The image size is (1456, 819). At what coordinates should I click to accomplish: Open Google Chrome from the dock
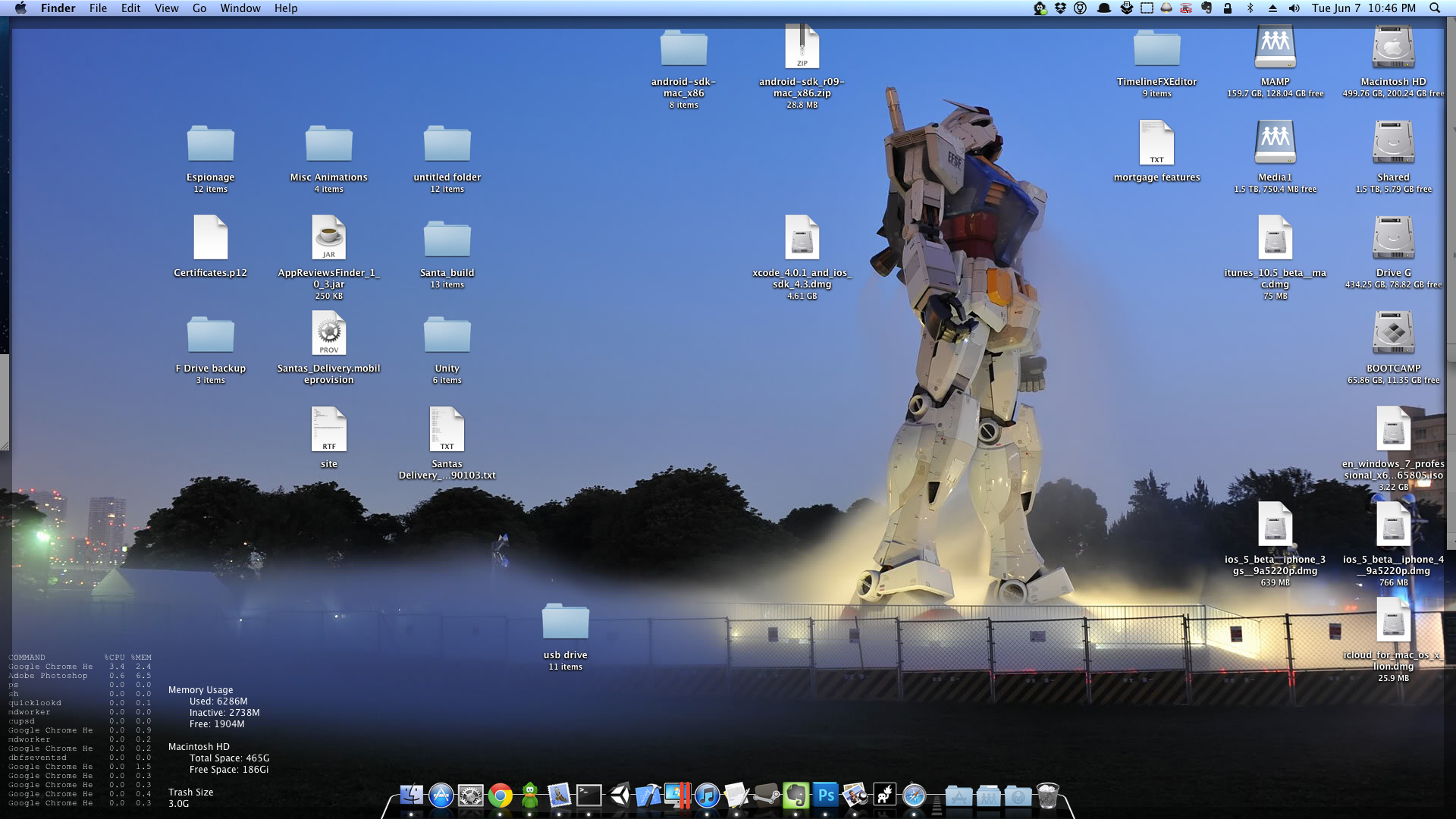click(x=500, y=795)
